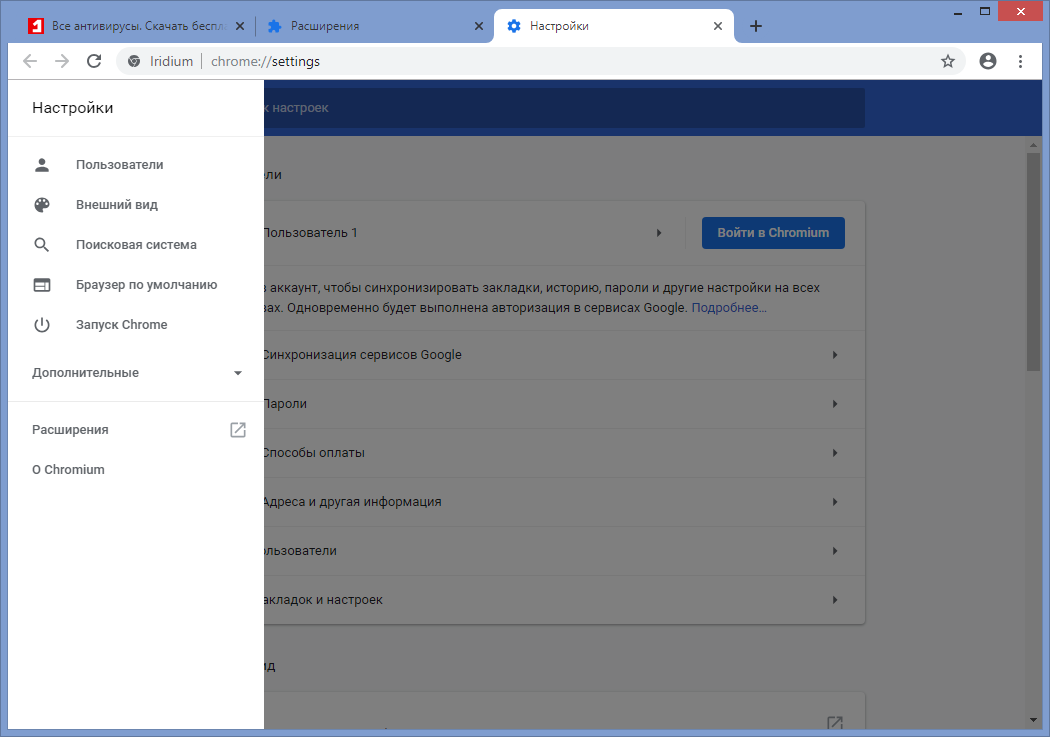The image size is (1050, 737).
Task: Click the forward navigation arrow
Action: (x=62, y=62)
